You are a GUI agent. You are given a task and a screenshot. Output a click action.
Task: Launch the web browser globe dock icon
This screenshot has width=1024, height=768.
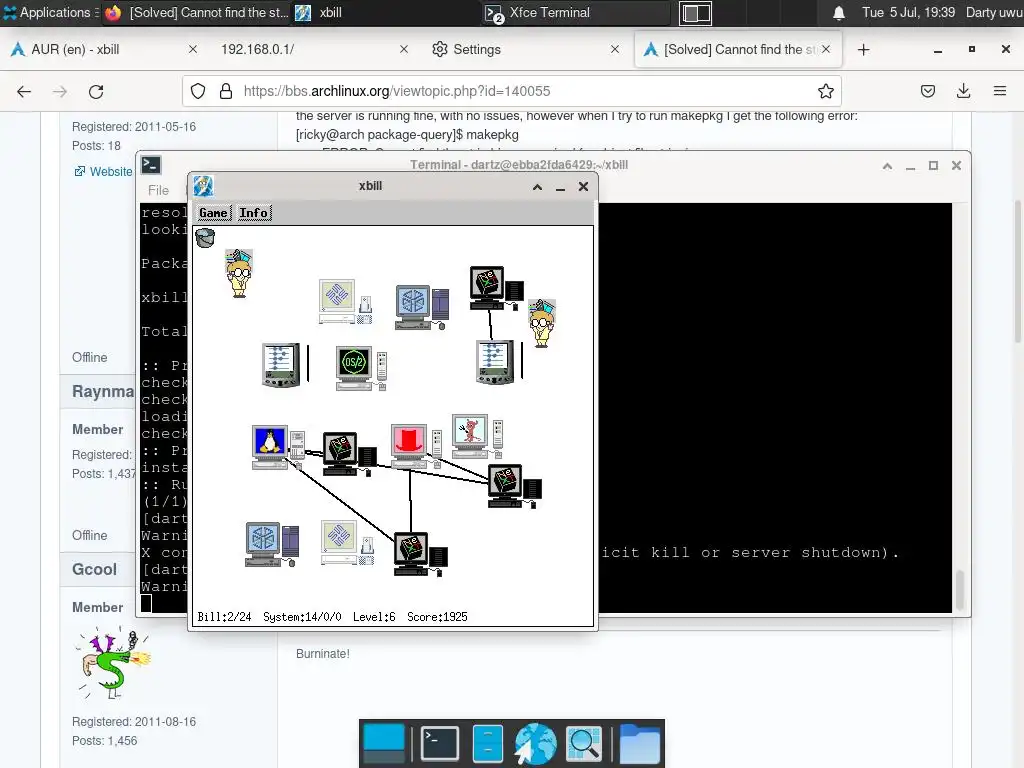click(536, 744)
